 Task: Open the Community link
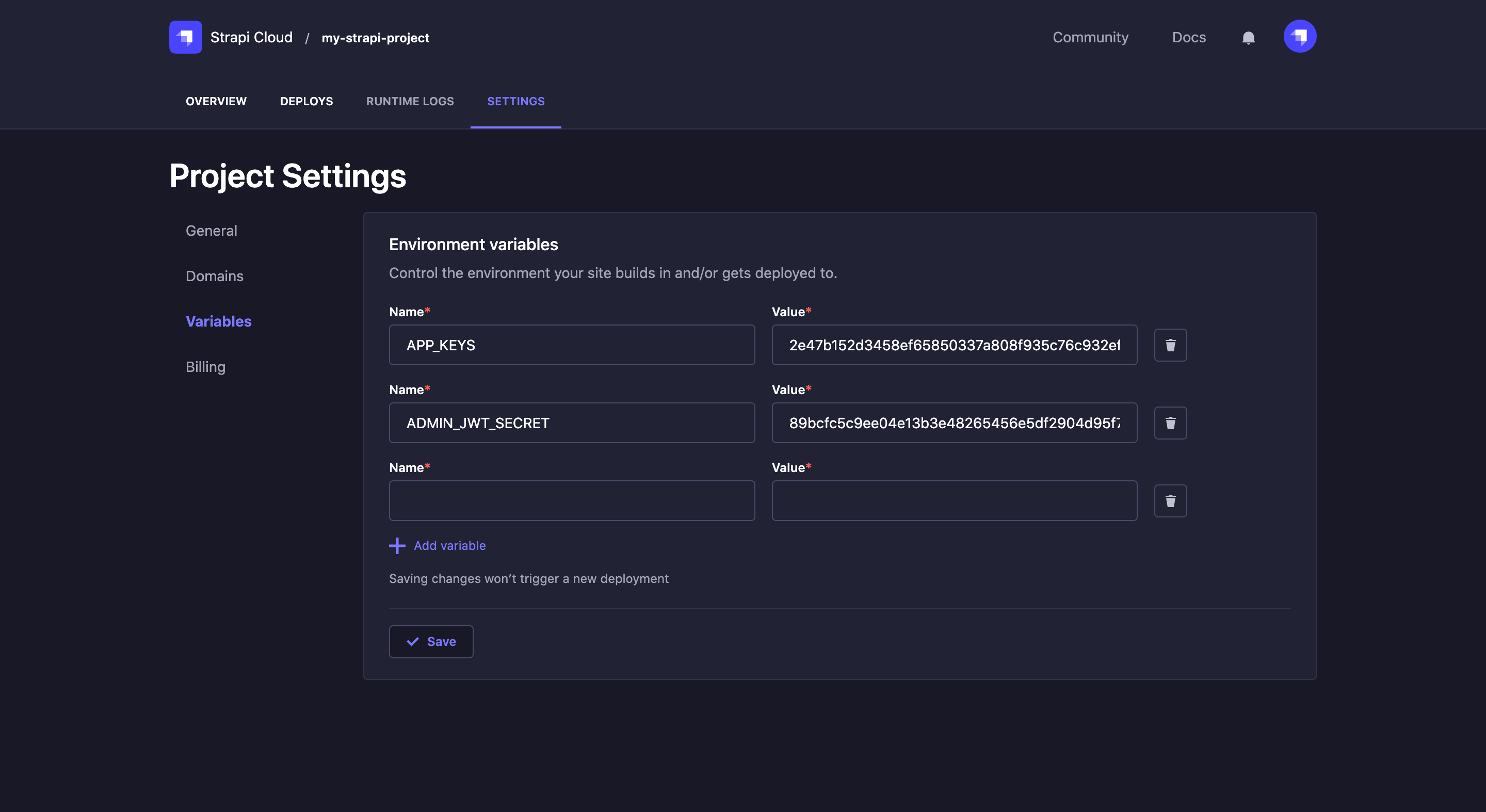pos(1090,38)
